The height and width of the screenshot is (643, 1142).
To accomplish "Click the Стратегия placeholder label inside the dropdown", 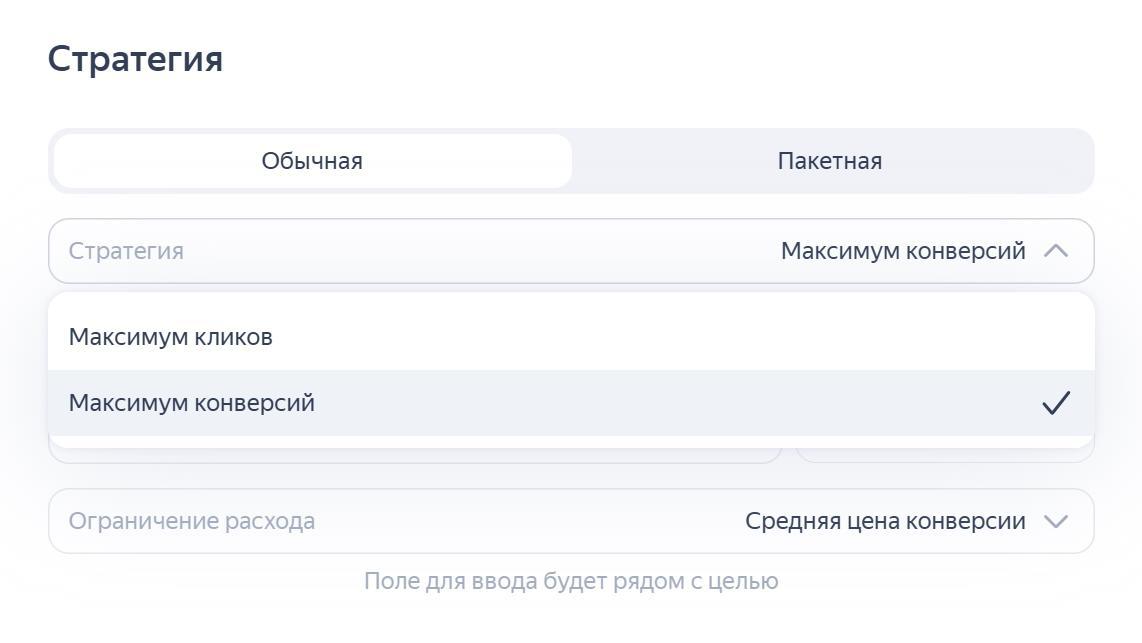I will (126, 251).
